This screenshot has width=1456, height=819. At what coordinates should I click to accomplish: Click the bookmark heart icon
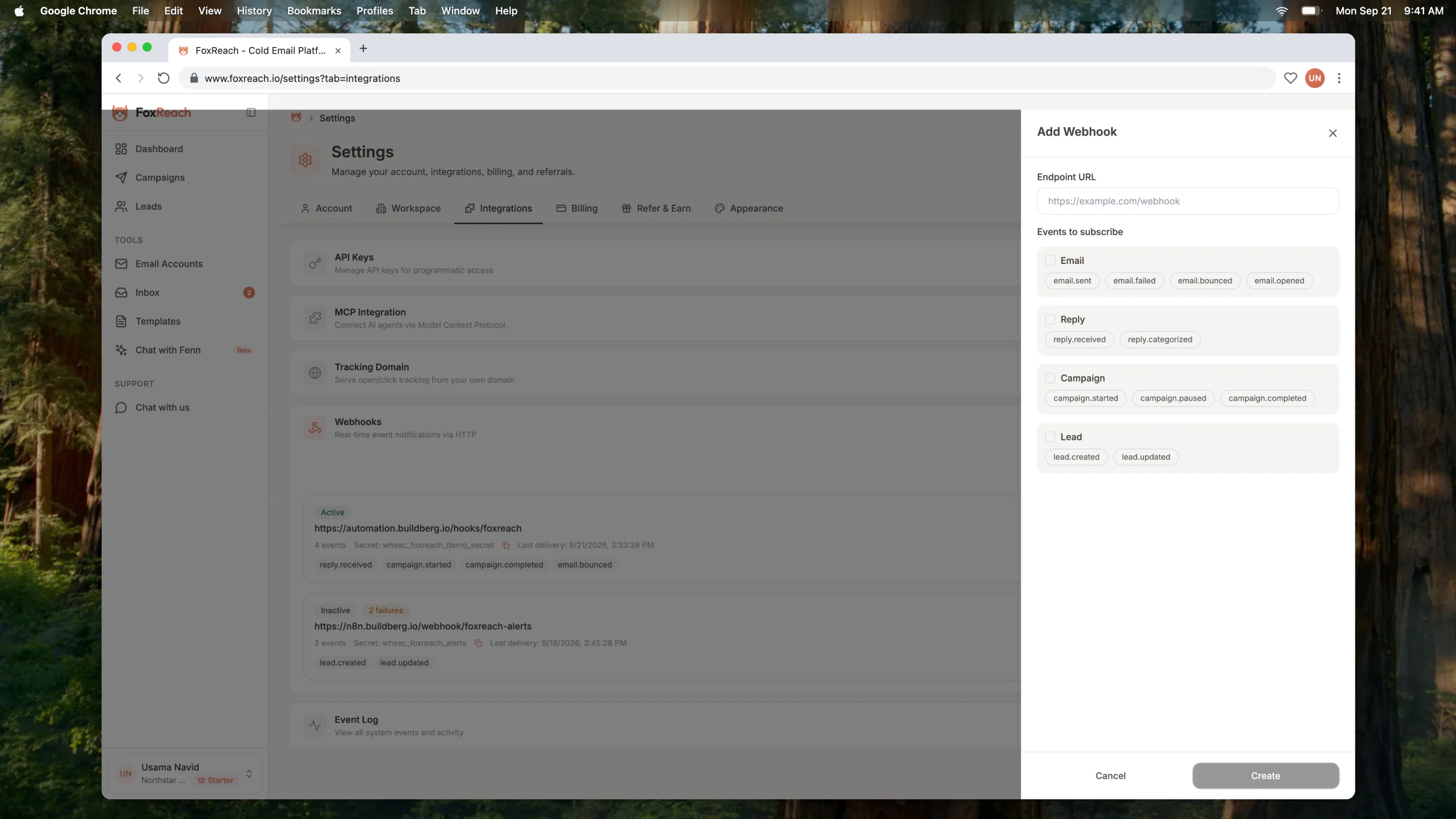pos(1290,78)
